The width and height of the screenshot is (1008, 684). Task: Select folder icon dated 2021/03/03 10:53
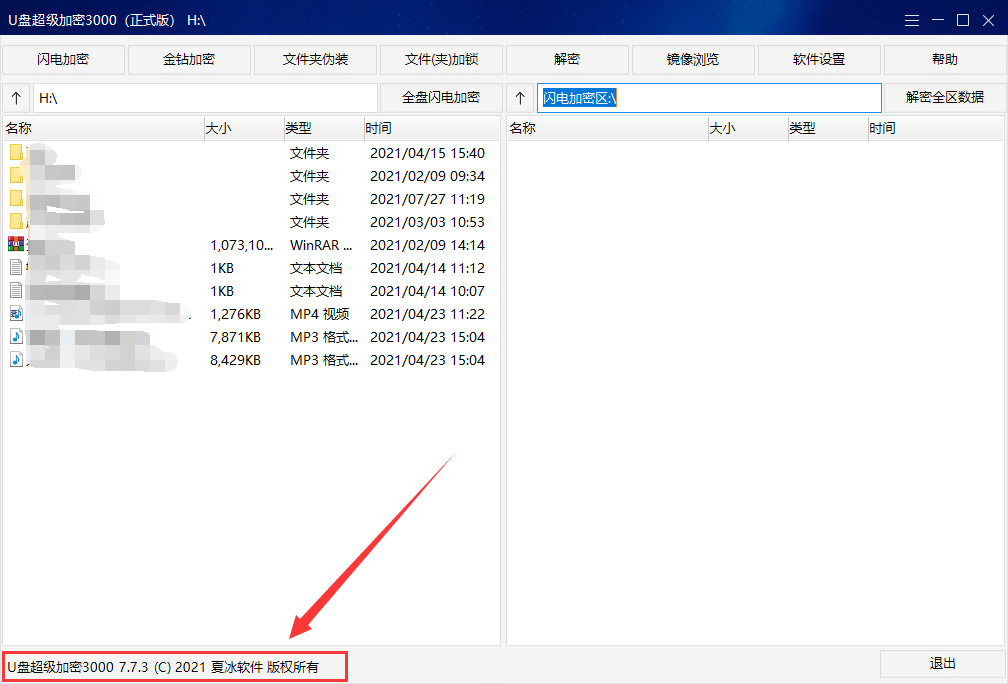(x=16, y=222)
